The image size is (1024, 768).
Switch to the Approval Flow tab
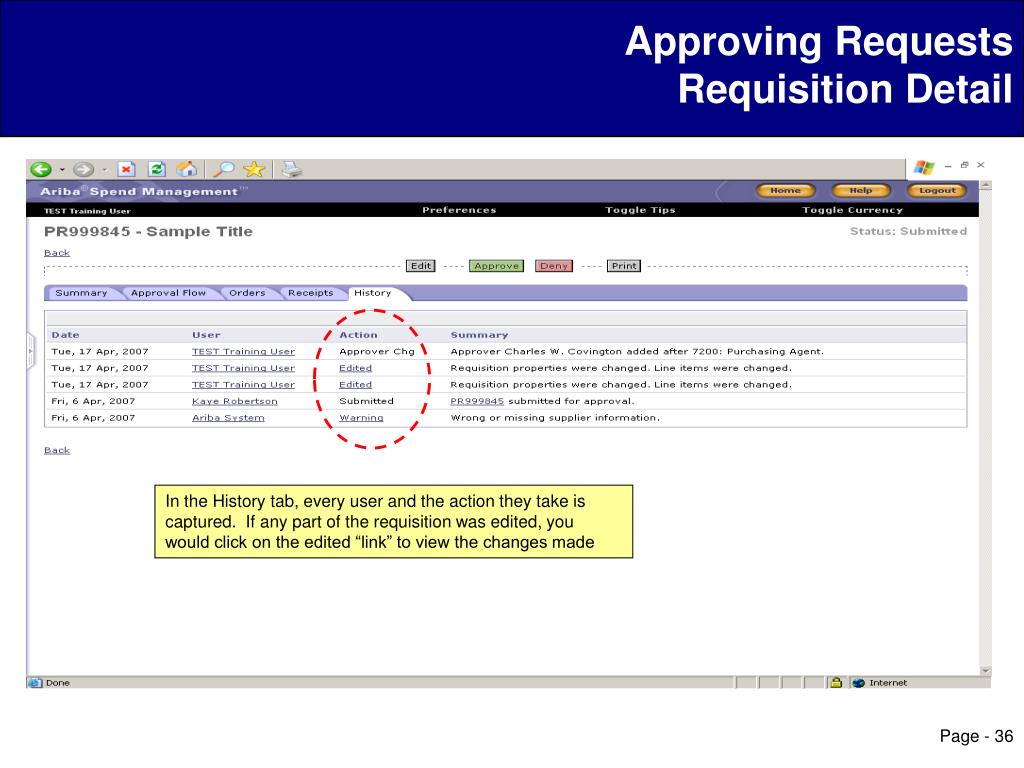point(168,293)
